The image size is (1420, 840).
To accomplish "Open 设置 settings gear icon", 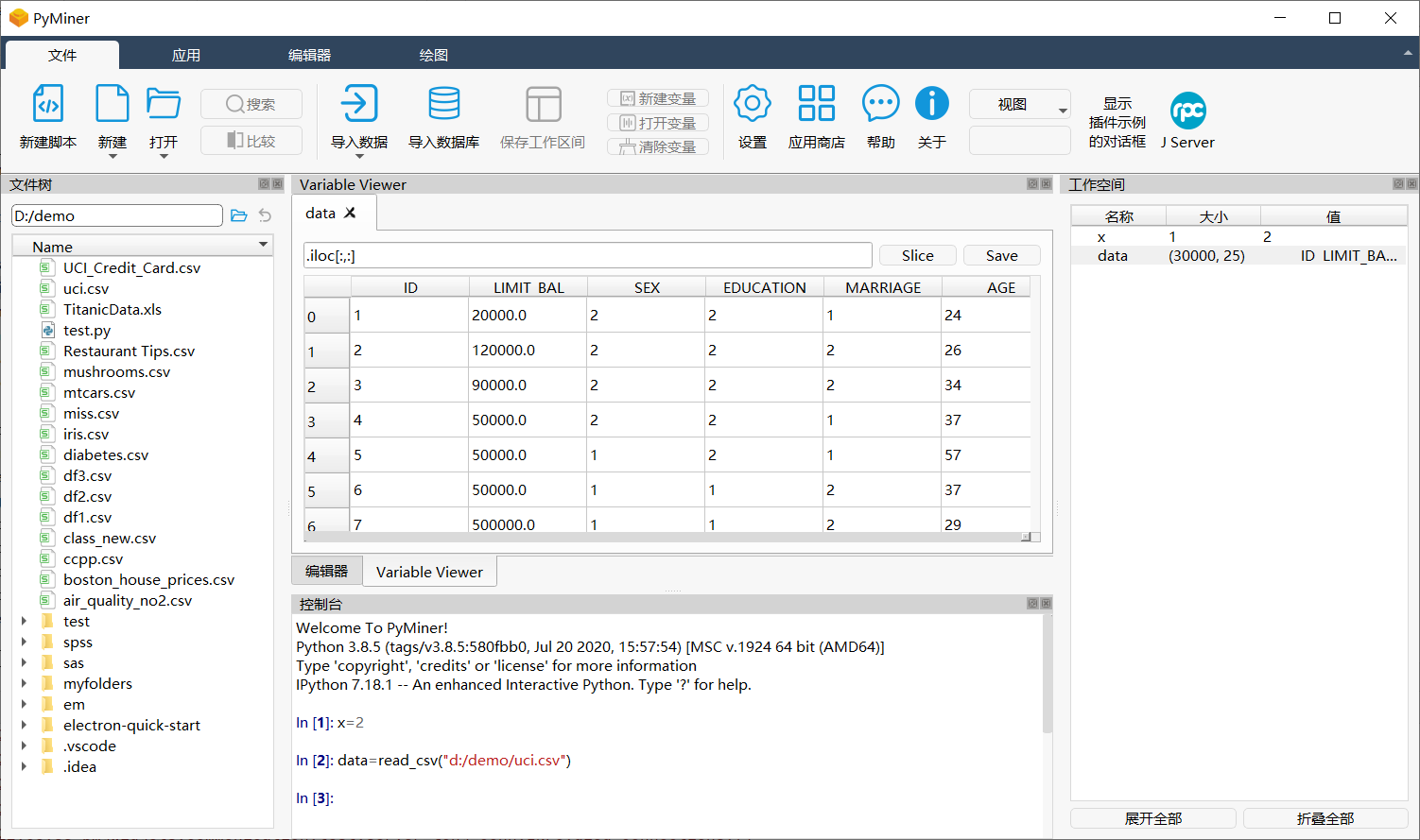I will 753,104.
